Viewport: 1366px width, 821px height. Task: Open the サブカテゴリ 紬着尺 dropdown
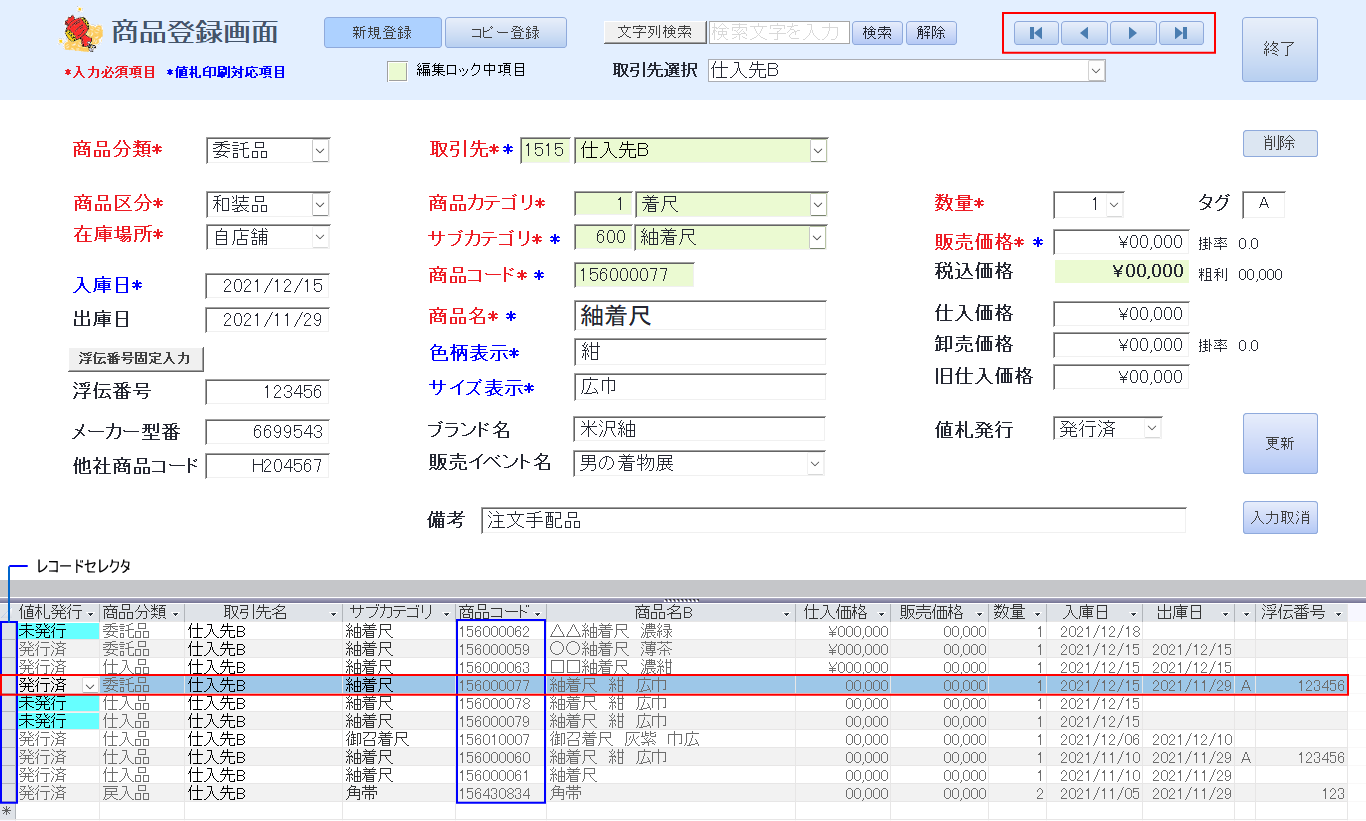(x=818, y=237)
